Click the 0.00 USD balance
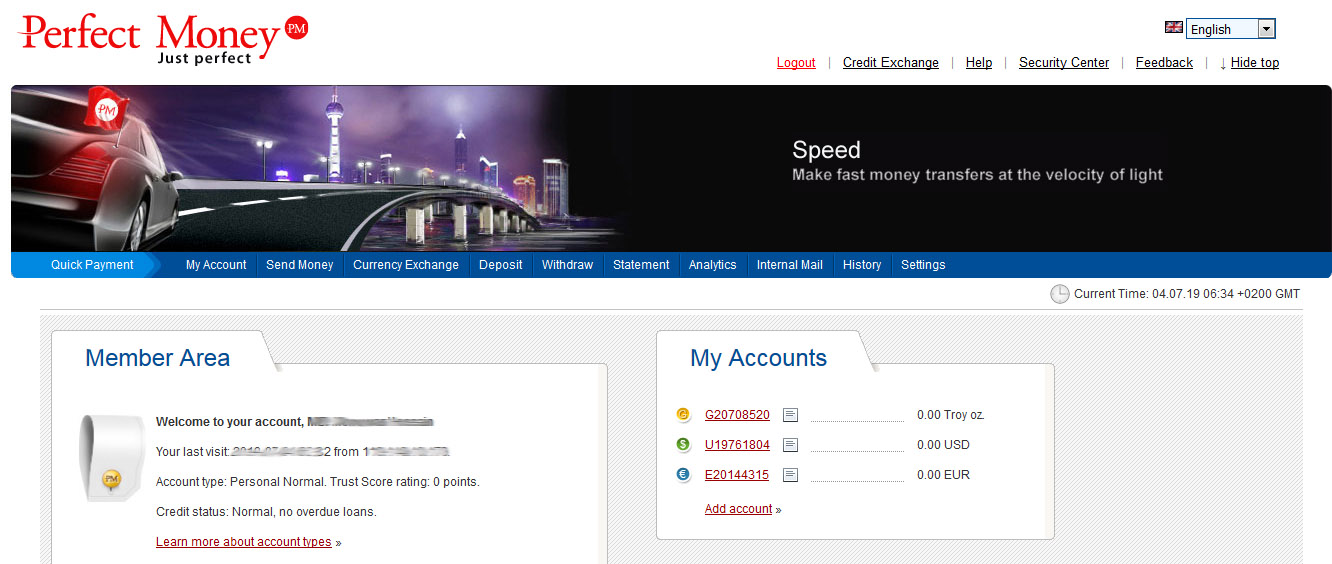This screenshot has height=564, width=1332. coord(943,445)
